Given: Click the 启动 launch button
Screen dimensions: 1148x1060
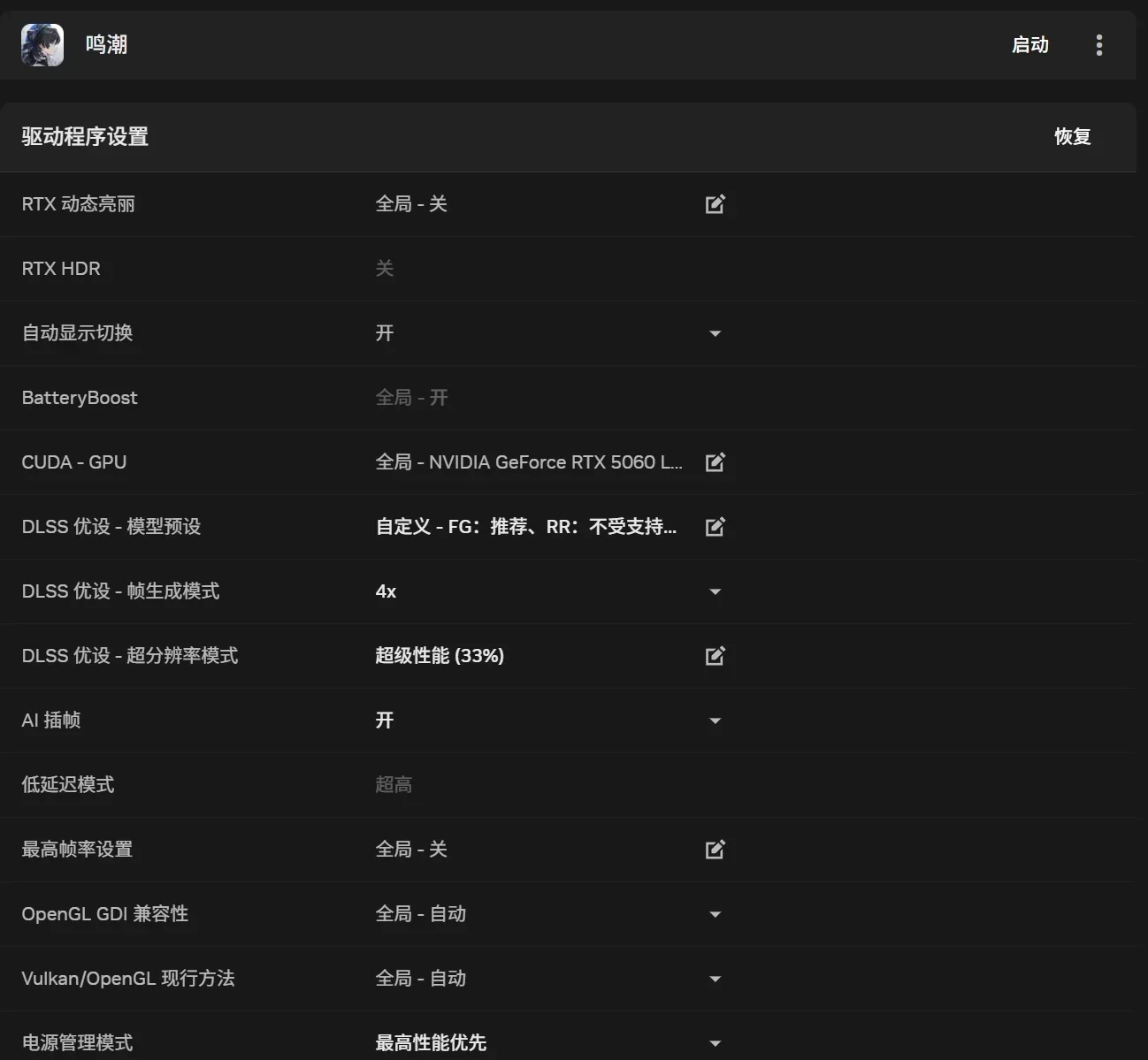Looking at the screenshot, I should pos(1030,45).
